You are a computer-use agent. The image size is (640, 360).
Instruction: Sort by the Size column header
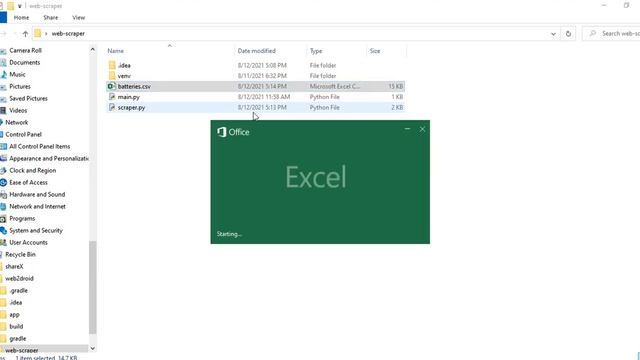(375, 51)
